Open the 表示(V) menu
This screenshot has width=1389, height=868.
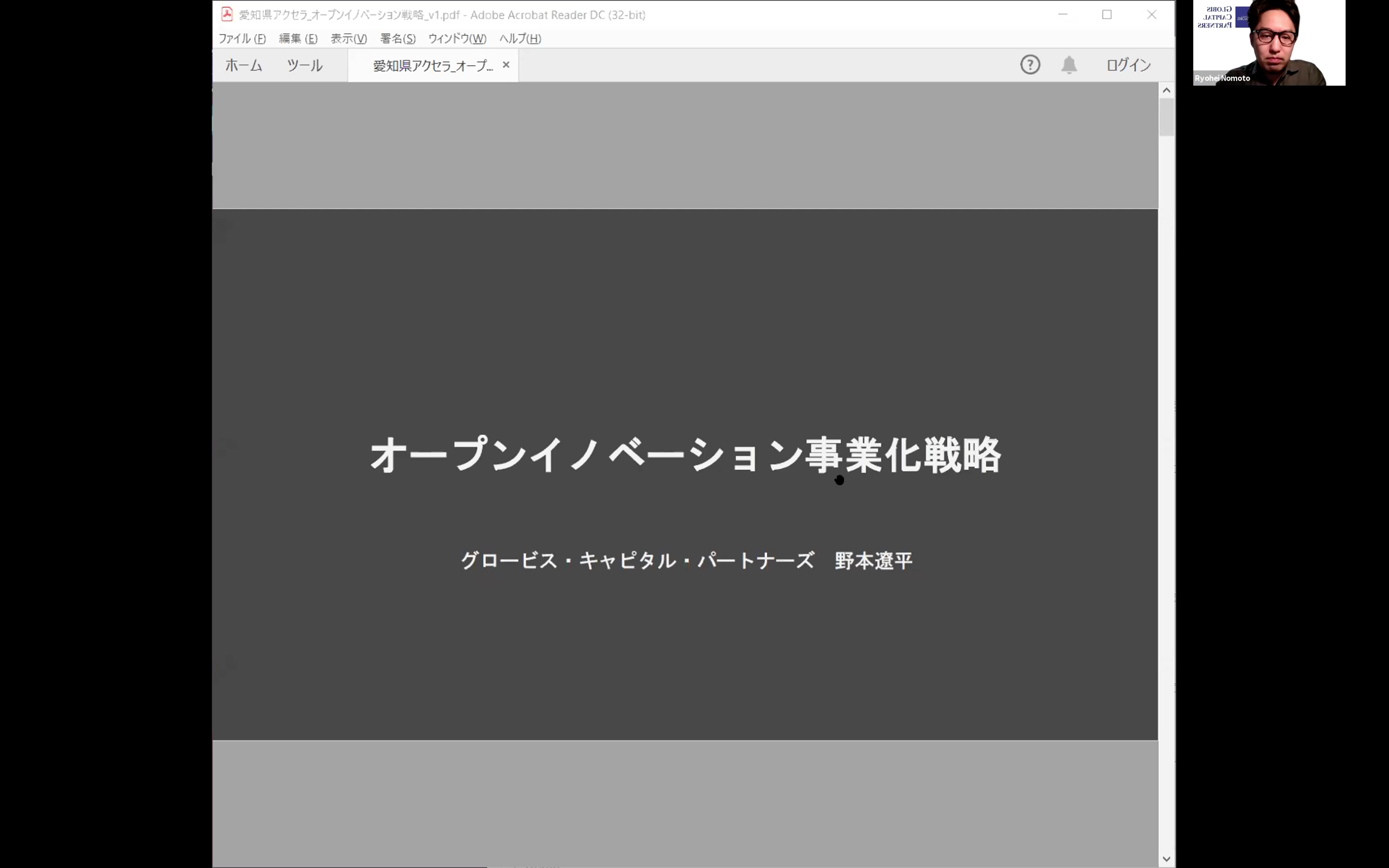click(348, 39)
